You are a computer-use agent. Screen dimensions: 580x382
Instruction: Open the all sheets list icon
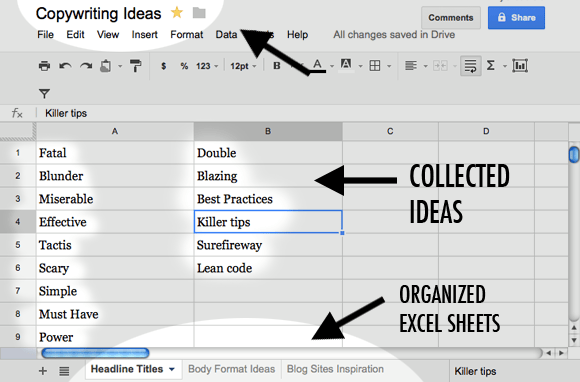click(x=64, y=371)
